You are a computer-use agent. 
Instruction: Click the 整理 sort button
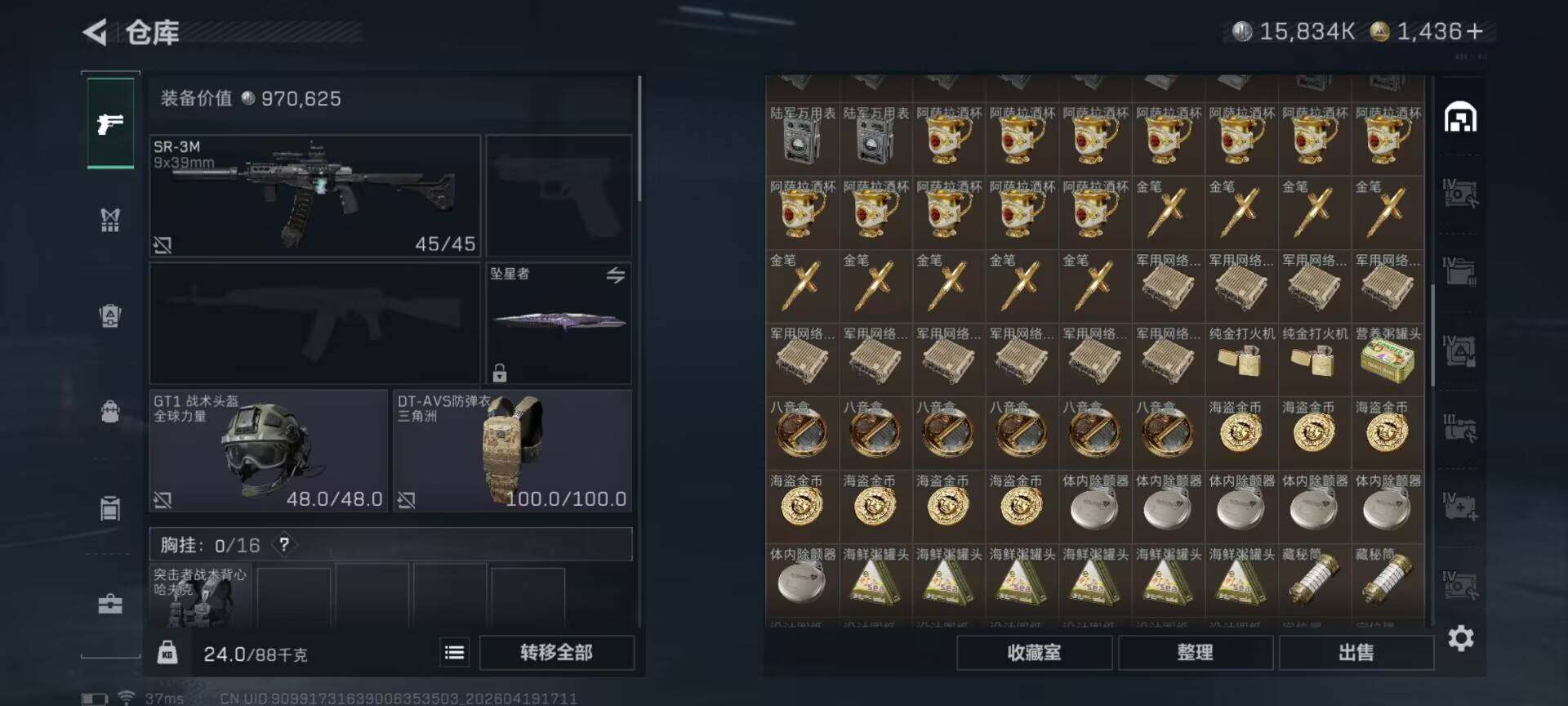1195,652
